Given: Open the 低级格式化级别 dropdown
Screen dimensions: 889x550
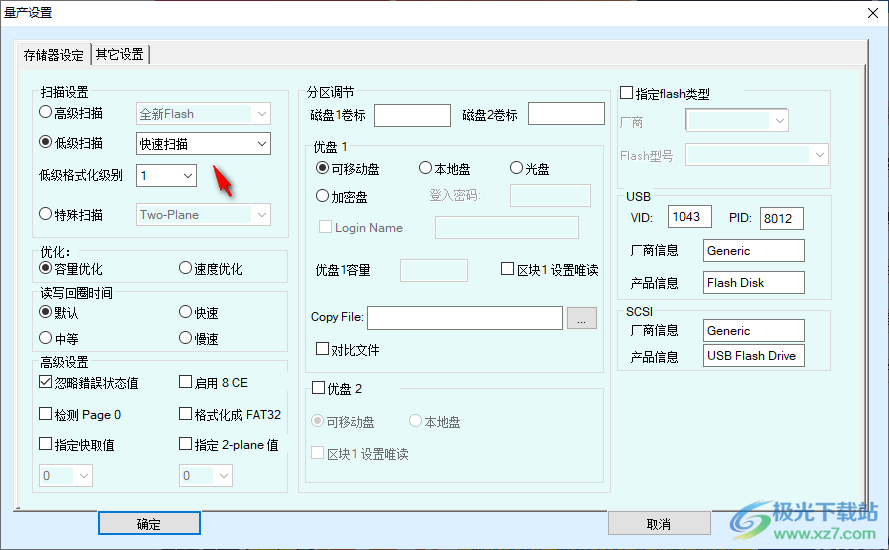Looking at the screenshot, I should (166, 176).
